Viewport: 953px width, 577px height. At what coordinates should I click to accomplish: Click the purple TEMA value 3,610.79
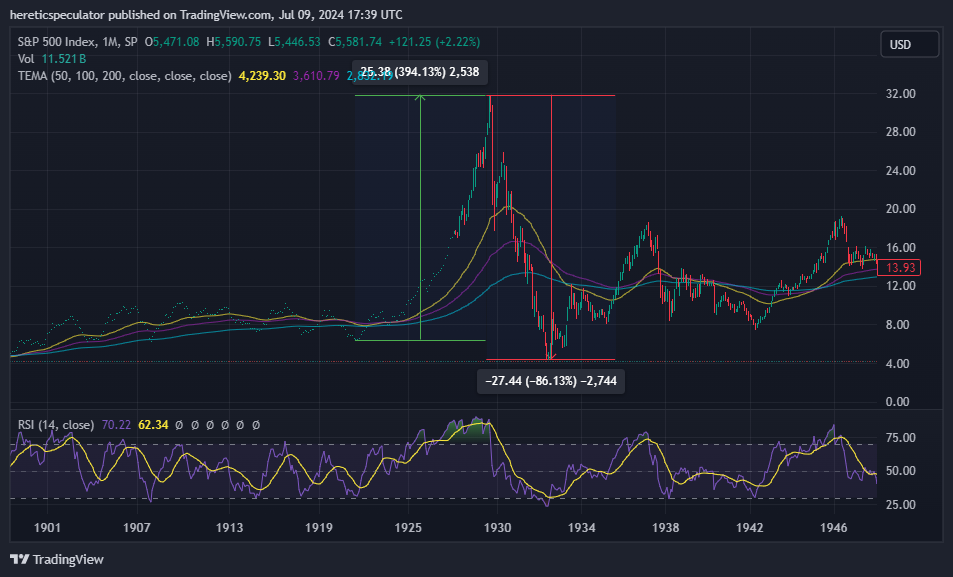click(x=316, y=76)
